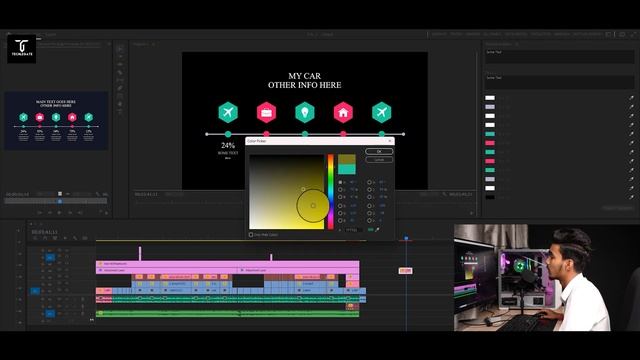This screenshot has height=360, width=640.
Task: Open the black color swatch at list bottom
Action: pyautogui.click(x=490, y=197)
